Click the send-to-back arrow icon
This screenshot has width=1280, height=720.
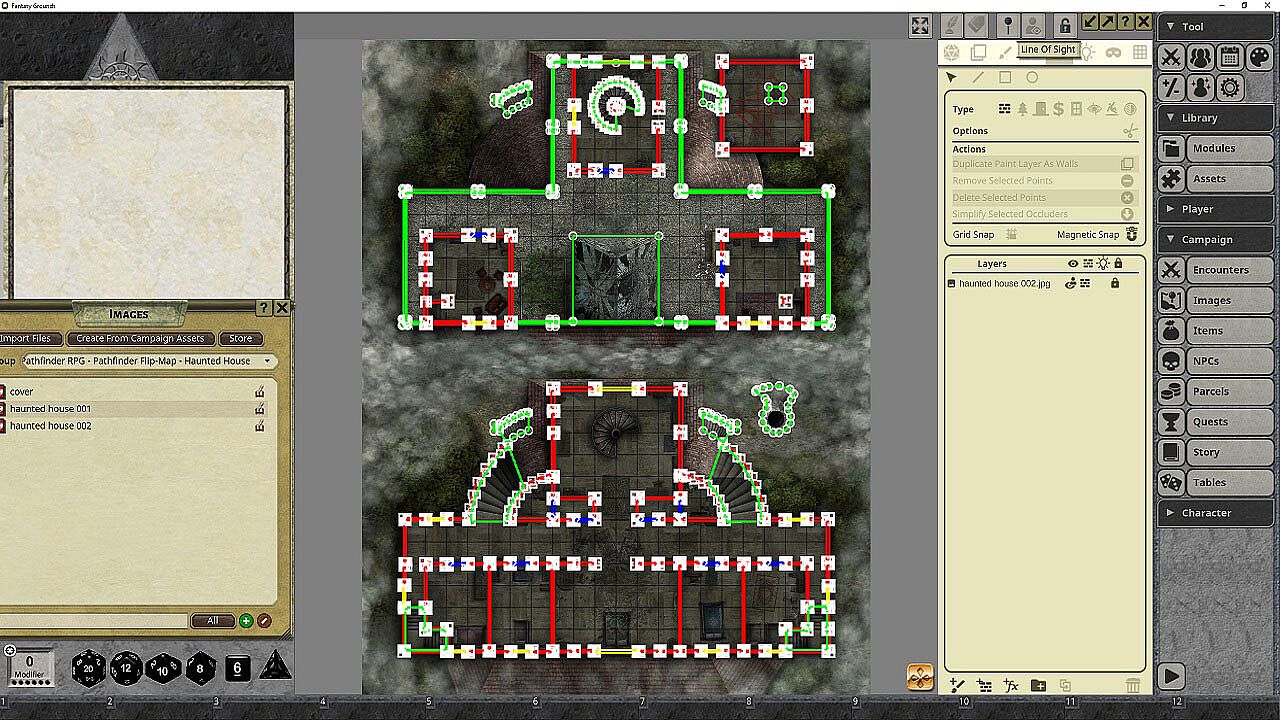(1090, 22)
